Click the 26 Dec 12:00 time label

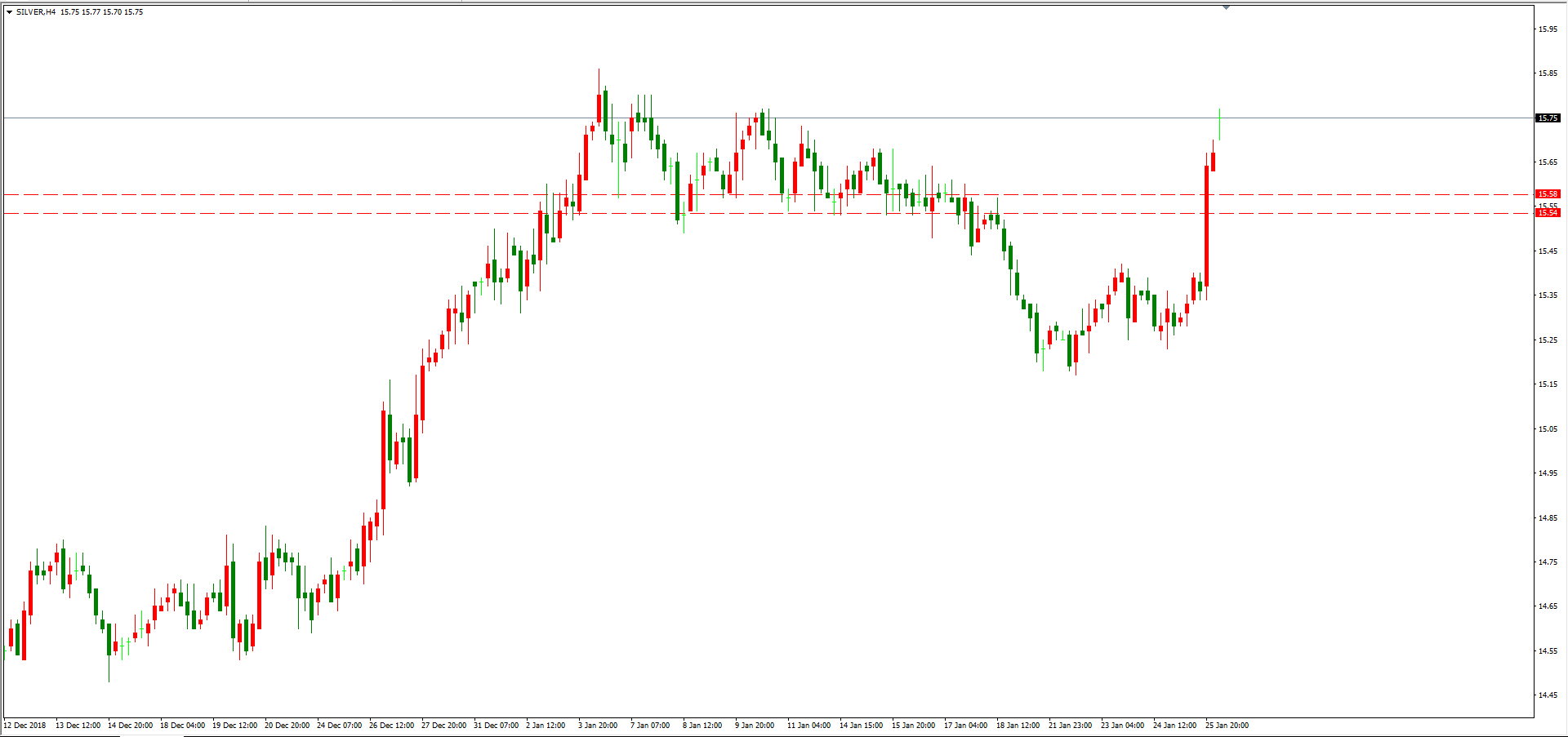[x=392, y=726]
